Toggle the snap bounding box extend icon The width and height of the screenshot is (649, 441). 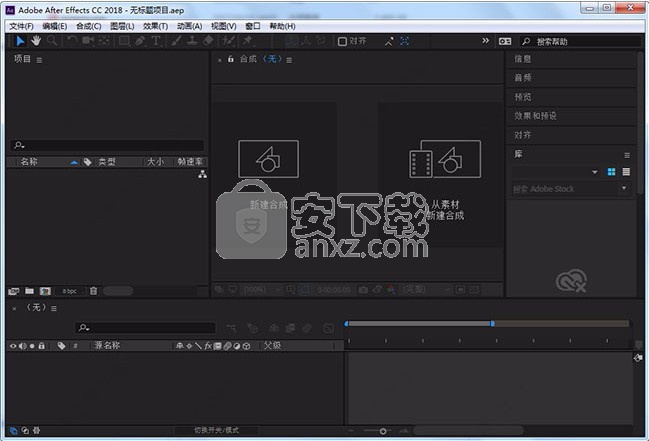[x=405, y=41]
